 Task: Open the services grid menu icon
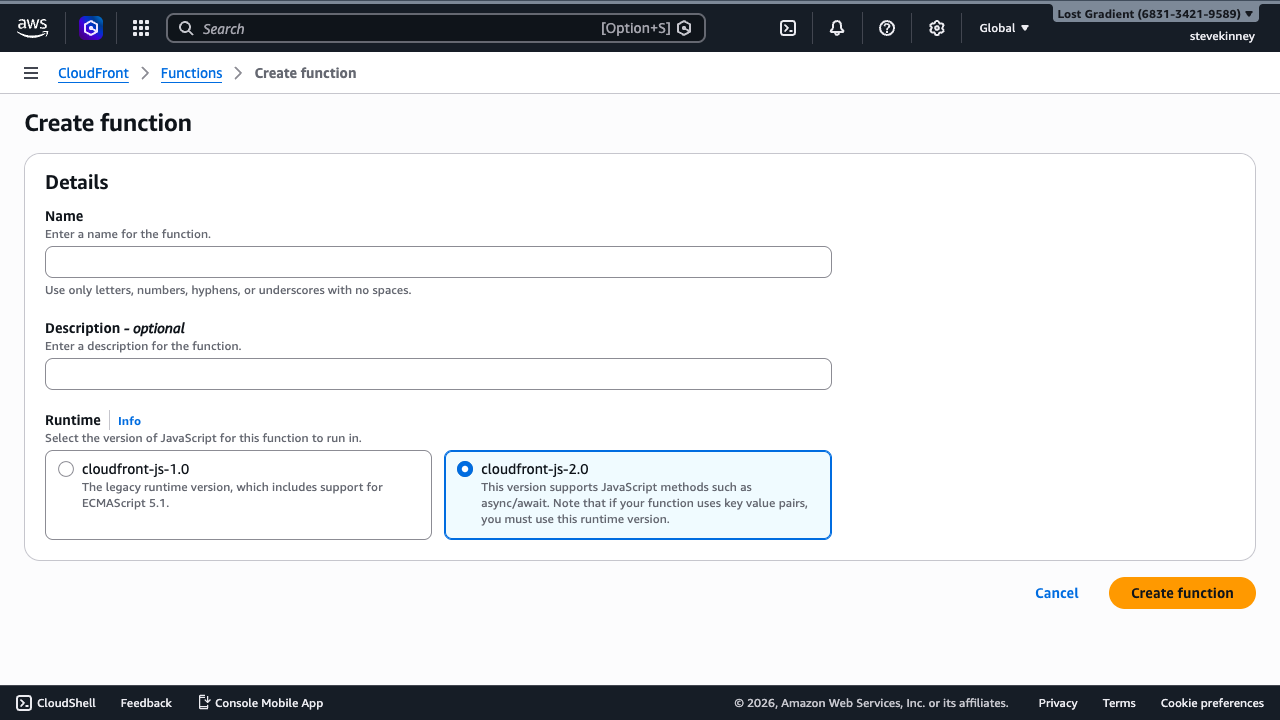[x=141, y=28]
